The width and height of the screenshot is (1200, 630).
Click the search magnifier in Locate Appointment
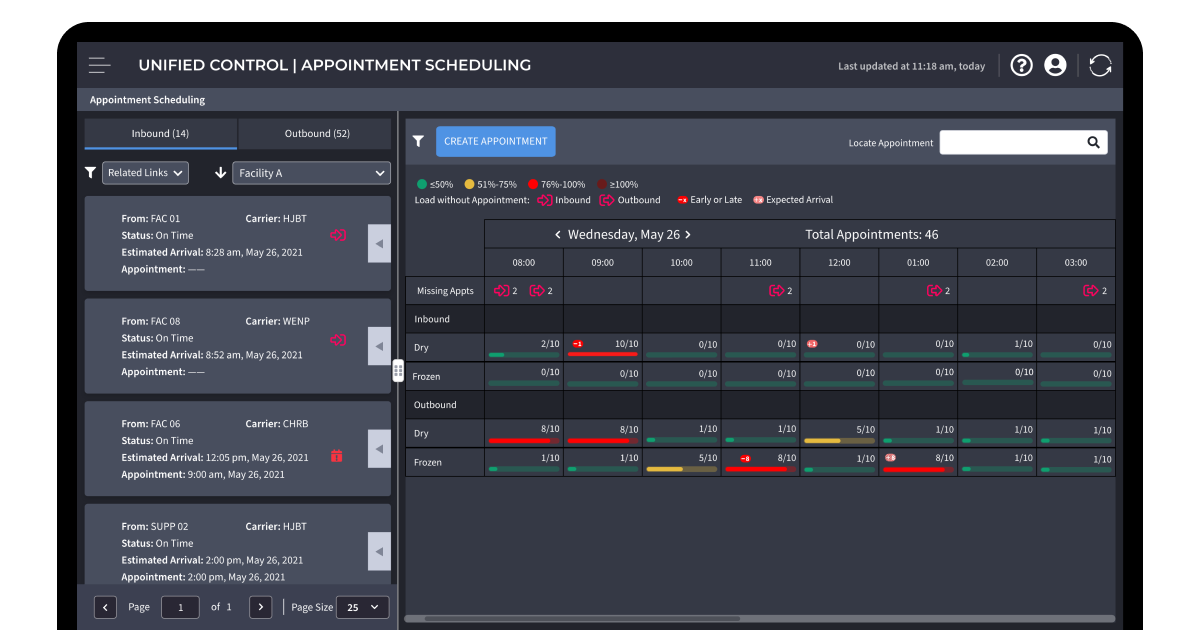pos(1094,142)
